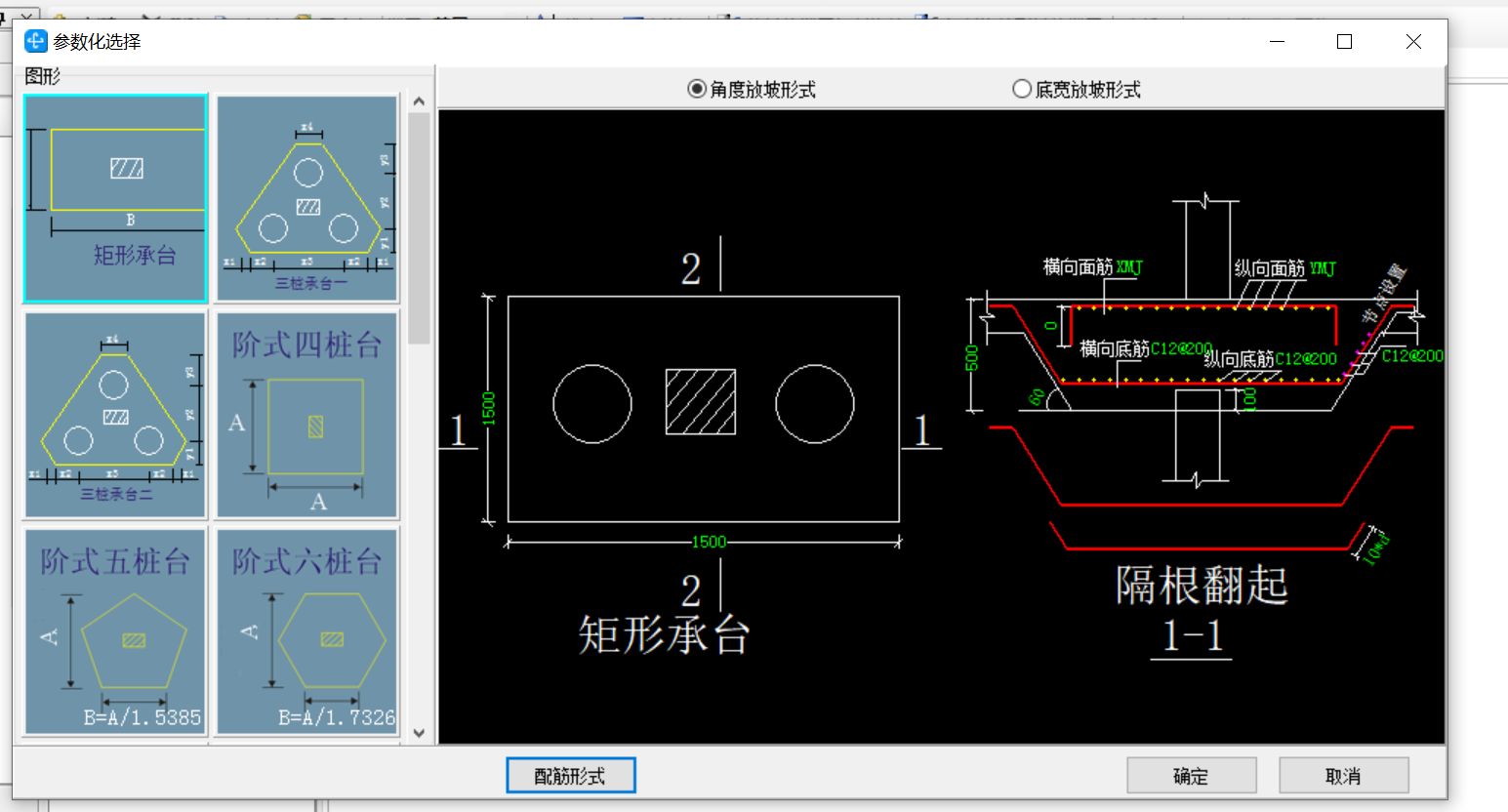Viewport: 1508px width, 812px height.
Task: Edit the side C12@200 rebar value
Action: pos(1412,356)
